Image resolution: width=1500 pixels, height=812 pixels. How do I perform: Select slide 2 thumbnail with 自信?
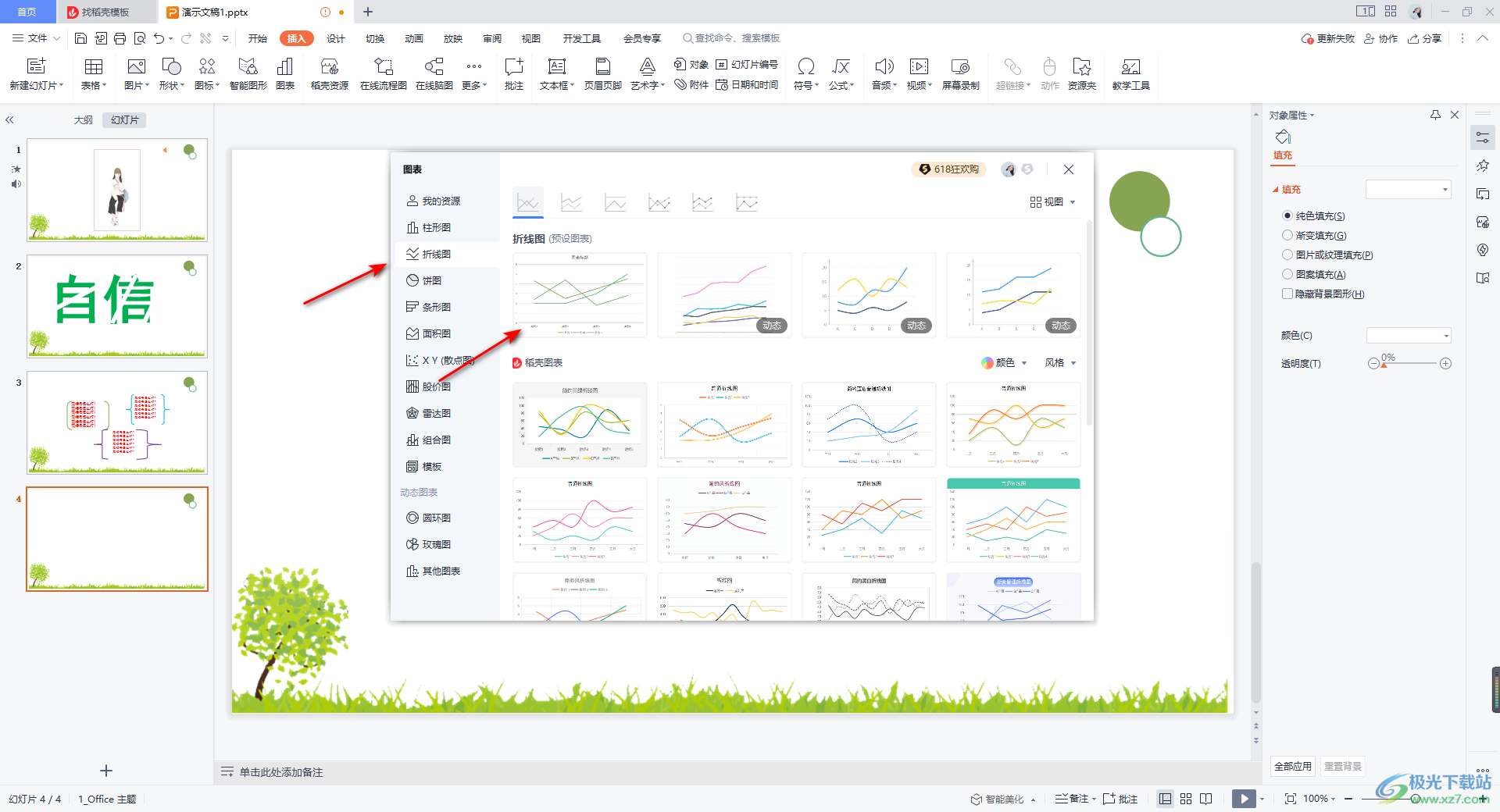[x=117, y=306]
